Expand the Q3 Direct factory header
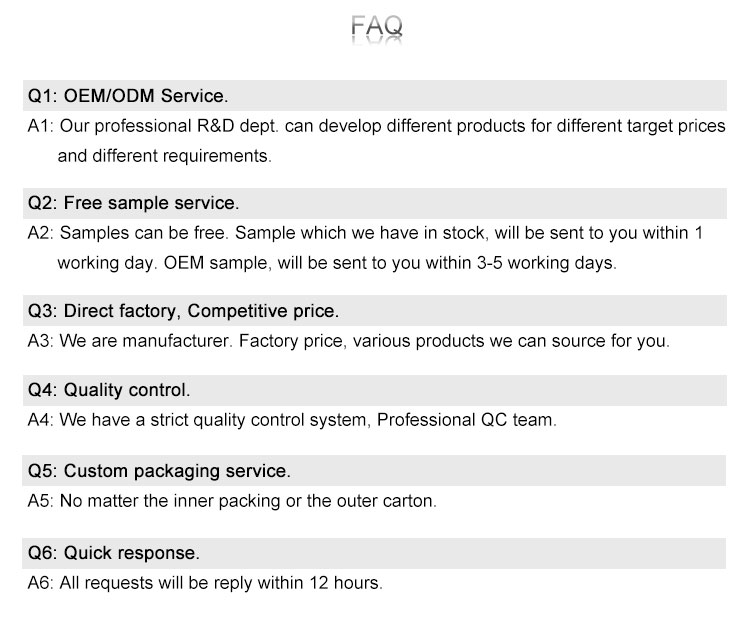The image size is (750, 618). [x=375, y=310]
